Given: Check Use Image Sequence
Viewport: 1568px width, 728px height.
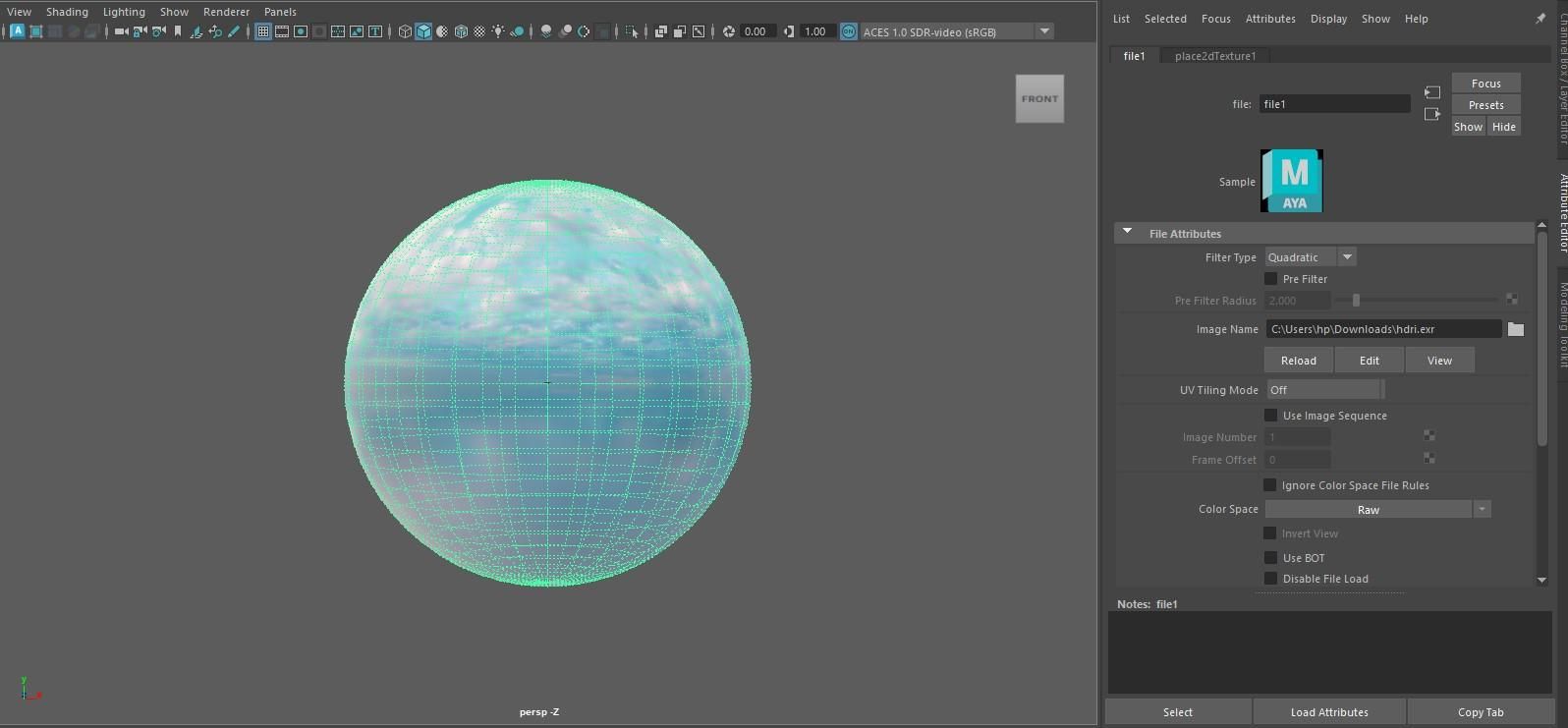Looking at the screenshot, I should click(x=1270, y=416).
